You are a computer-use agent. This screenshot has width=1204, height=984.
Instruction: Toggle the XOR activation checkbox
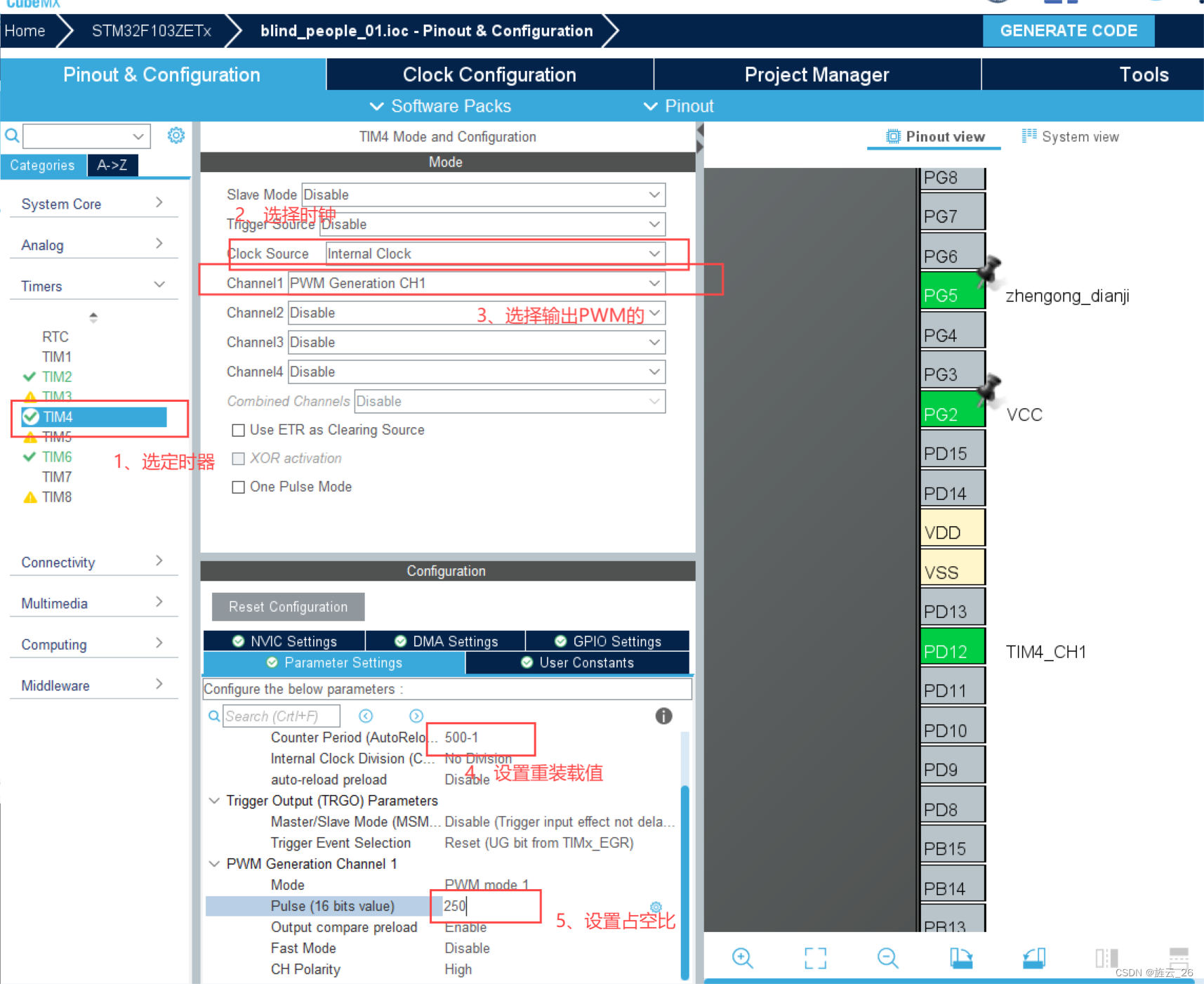pyautogui.click(x=239, y=459)
